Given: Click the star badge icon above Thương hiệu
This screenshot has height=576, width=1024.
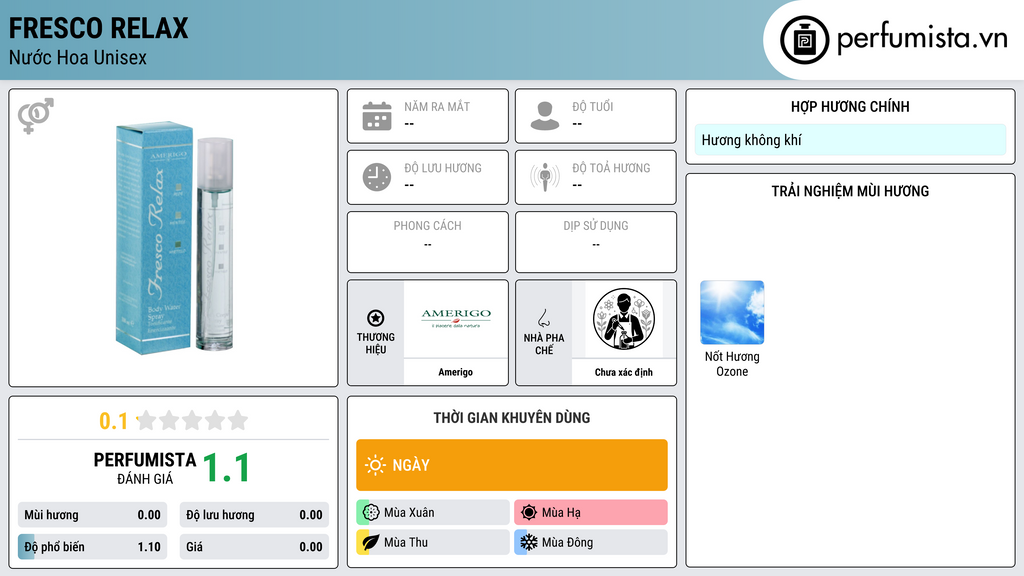Looking at the screenshot, I should click(376, 318).
